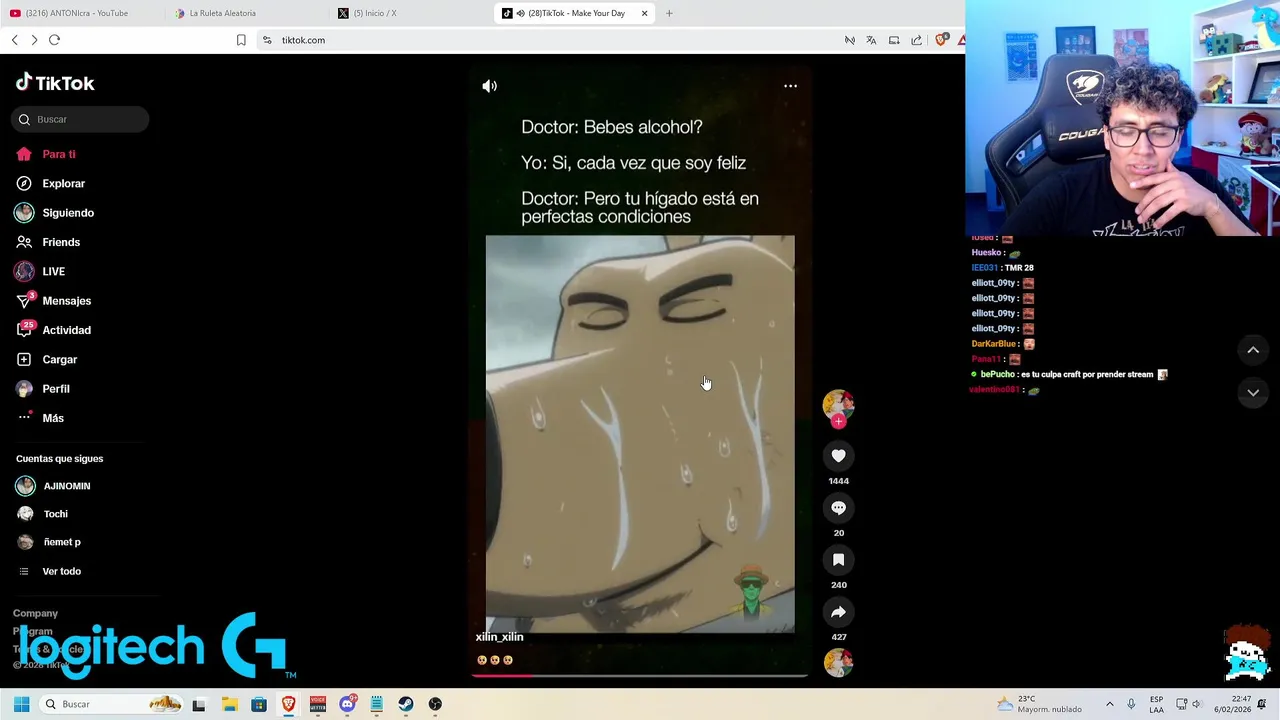
Task: Save the video with the bookmark icon
Action: point(838,560)
